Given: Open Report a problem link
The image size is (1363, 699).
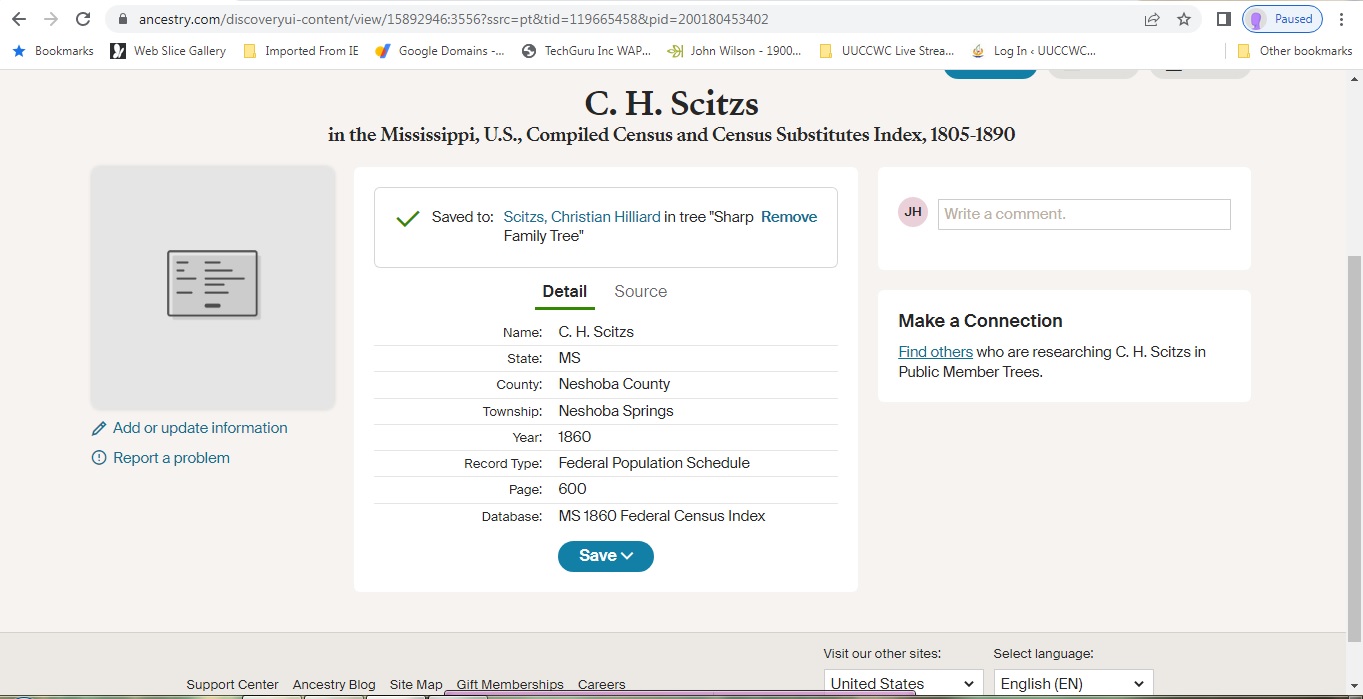Looking at the screenshot, I should (171, 458).
